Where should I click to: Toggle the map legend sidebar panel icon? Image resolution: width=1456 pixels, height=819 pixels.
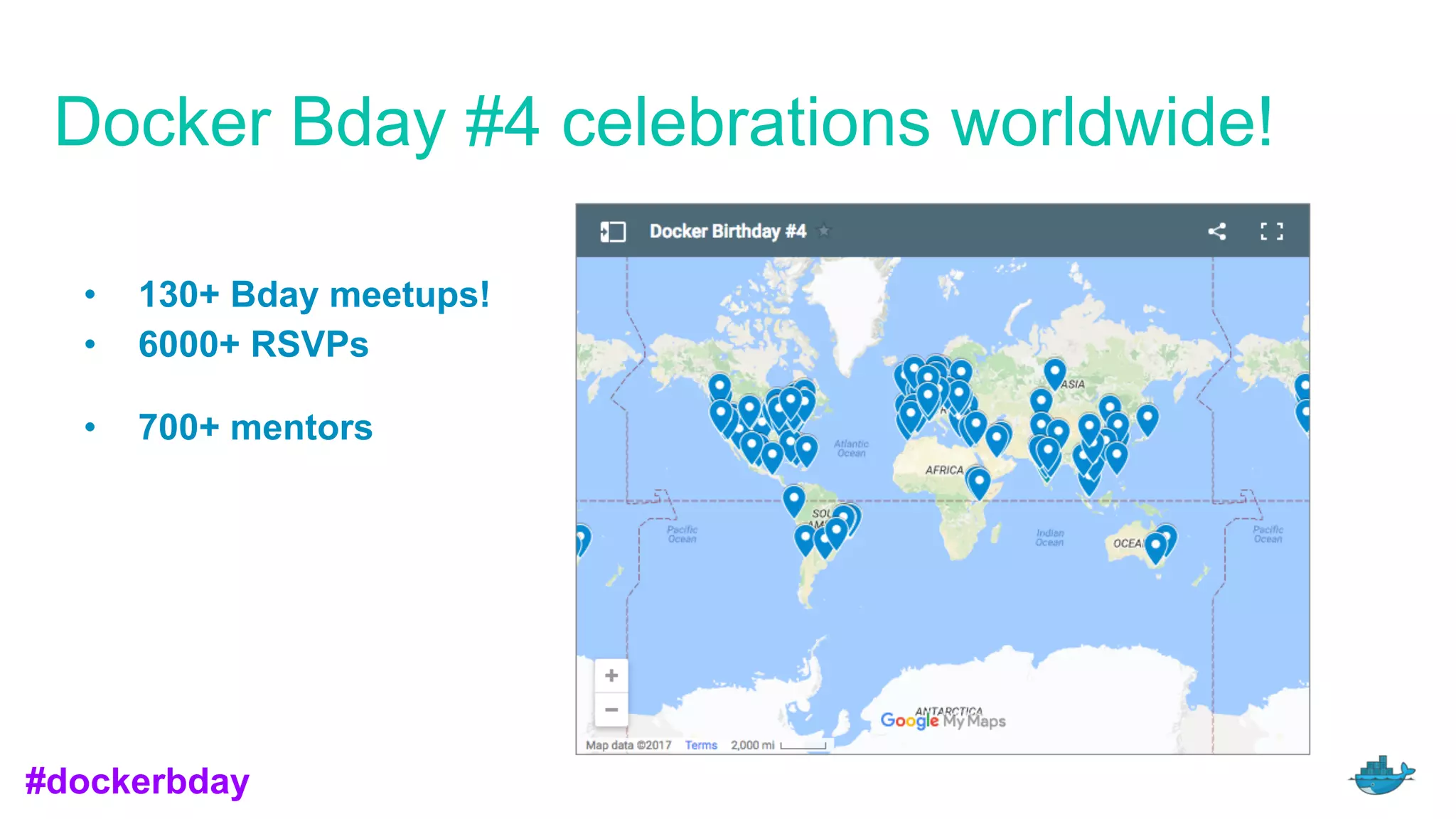click(x=613, y=232)
